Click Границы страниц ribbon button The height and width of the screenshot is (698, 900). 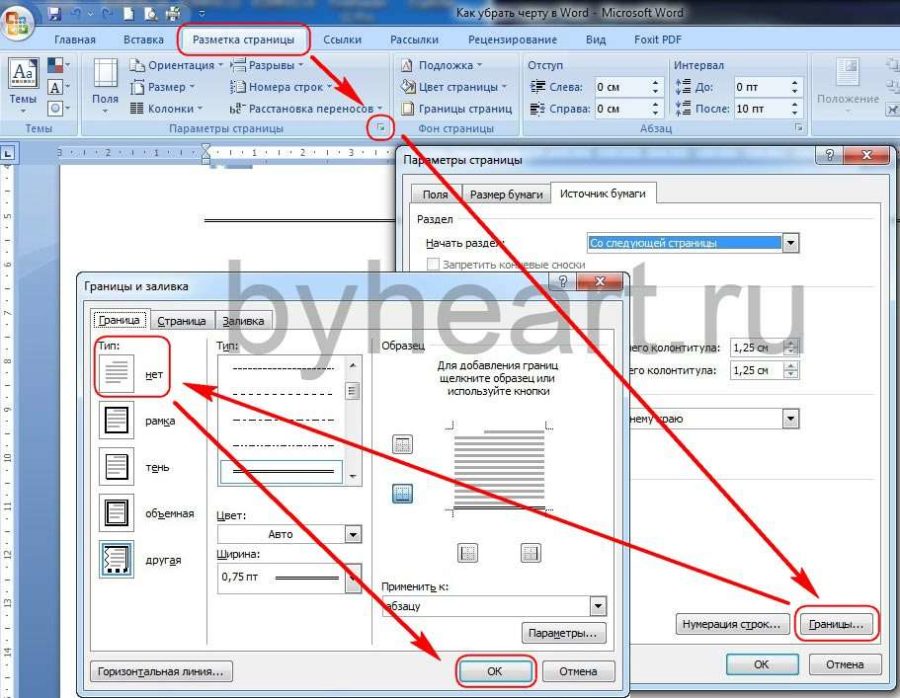pos(457,108)
